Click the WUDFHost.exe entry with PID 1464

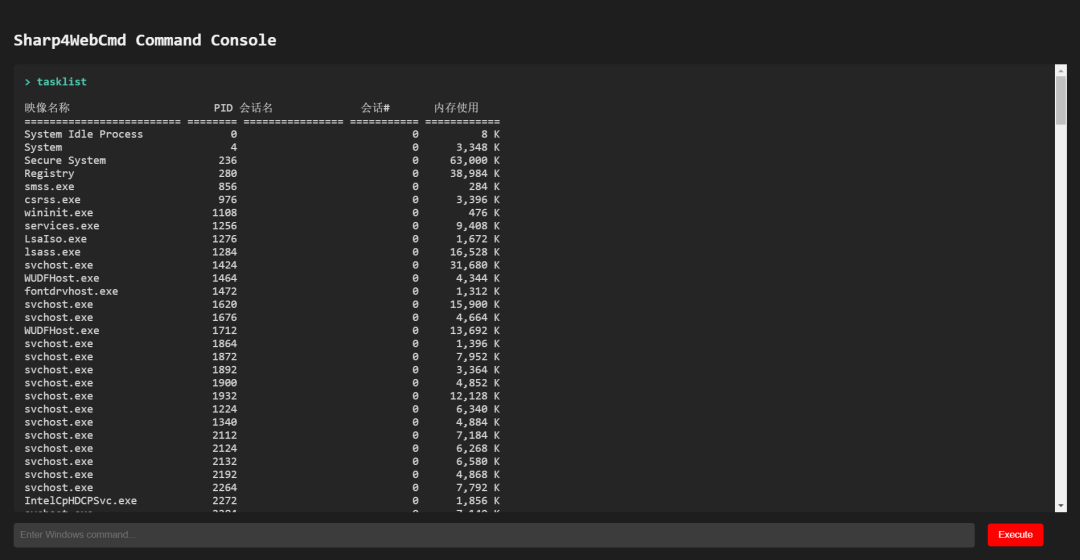pyautogui.click(x=61, y=278)
